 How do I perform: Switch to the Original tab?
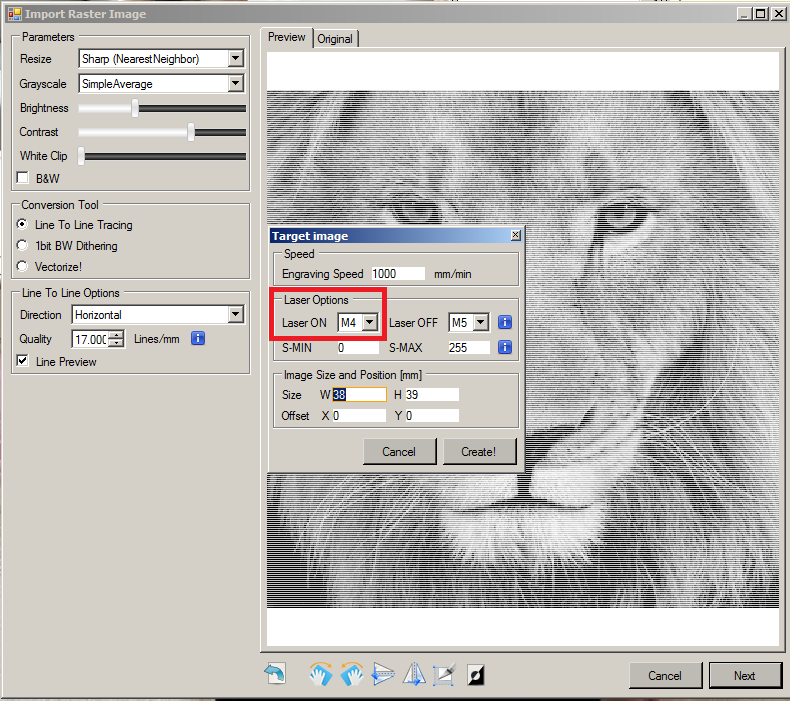tap(335, 39)
